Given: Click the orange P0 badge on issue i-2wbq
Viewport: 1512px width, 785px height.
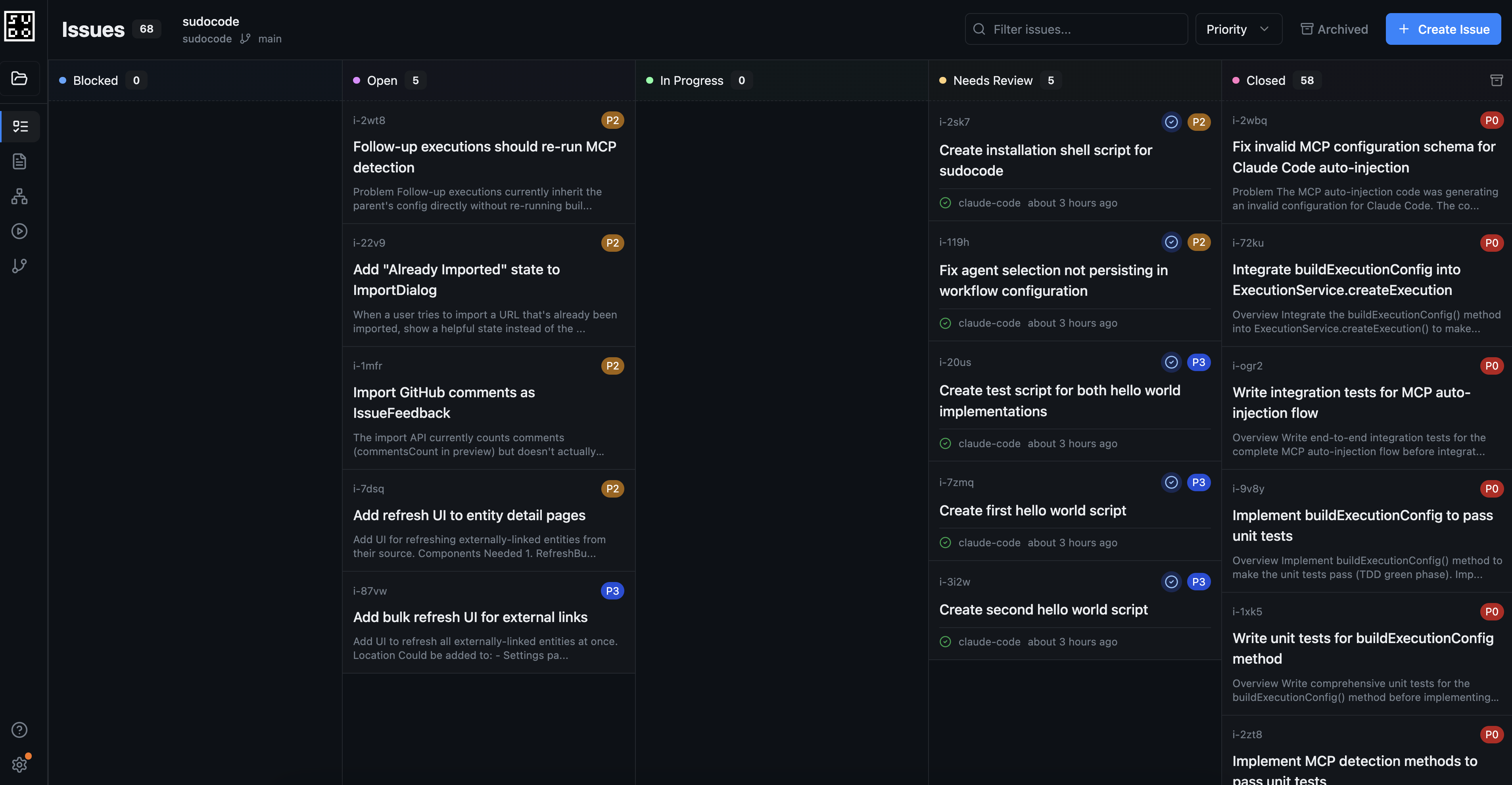Looking at the screenshot, I should pyautogui.click(x=1491, y=120).
